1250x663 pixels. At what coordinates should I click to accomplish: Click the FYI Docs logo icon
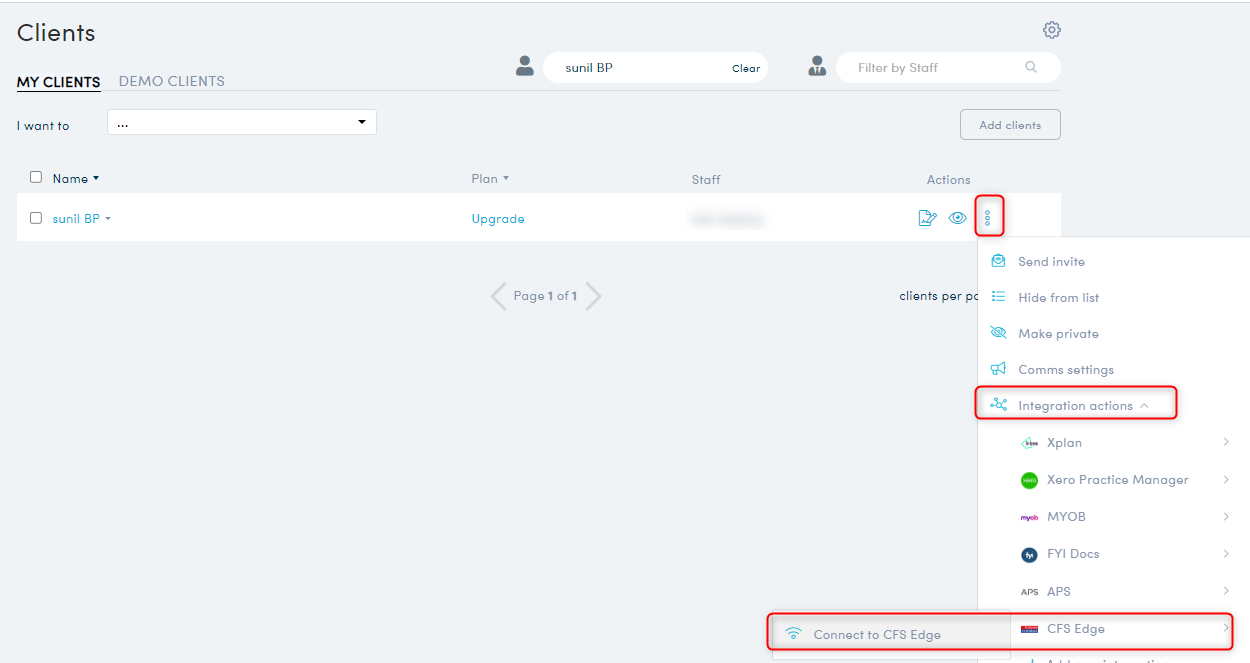(1029, 554)
